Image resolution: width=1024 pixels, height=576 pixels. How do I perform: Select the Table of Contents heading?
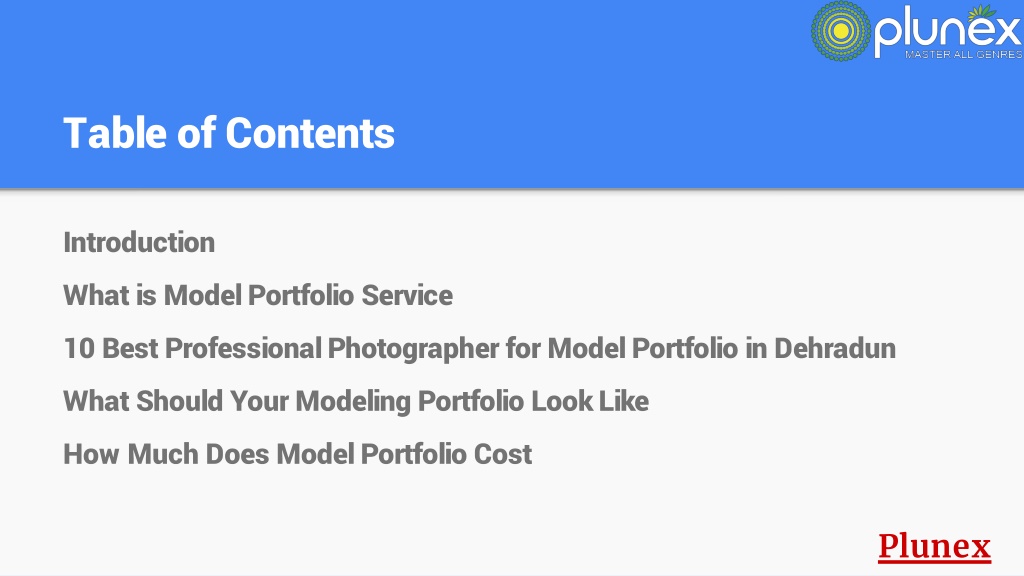[x=229, y=133]
